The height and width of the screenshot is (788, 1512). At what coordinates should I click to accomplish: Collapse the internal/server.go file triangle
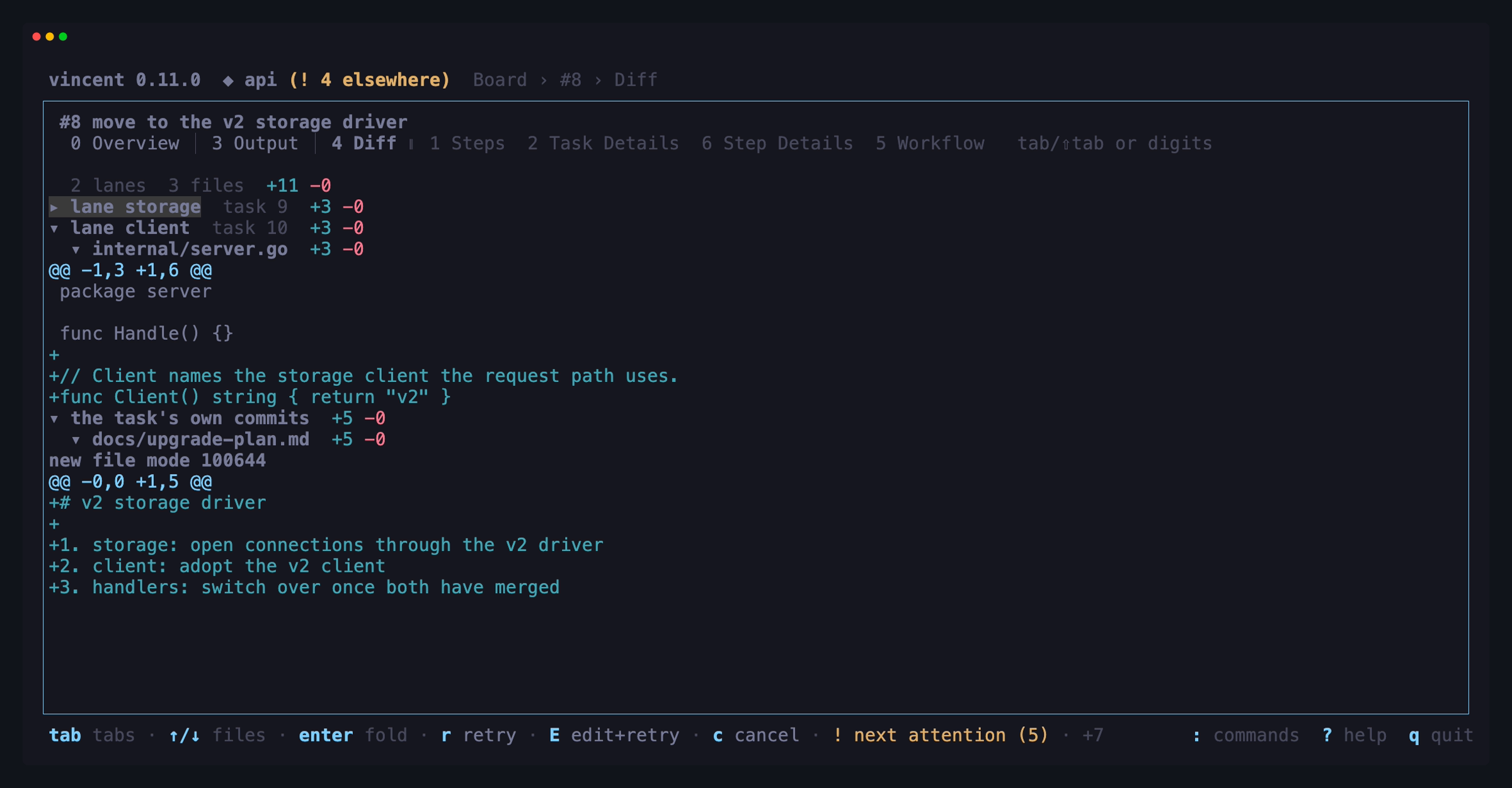coord(76,250)
